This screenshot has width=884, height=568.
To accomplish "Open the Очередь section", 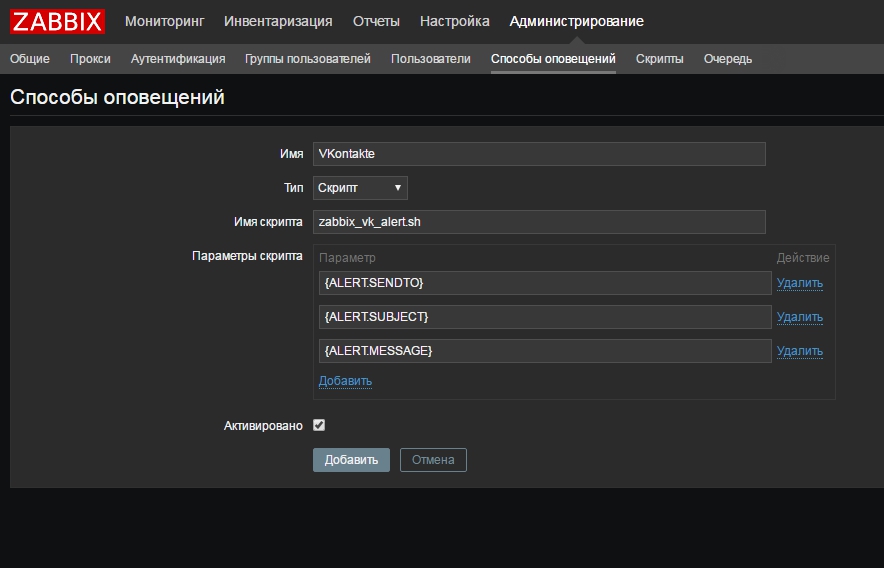I will 728,59.
